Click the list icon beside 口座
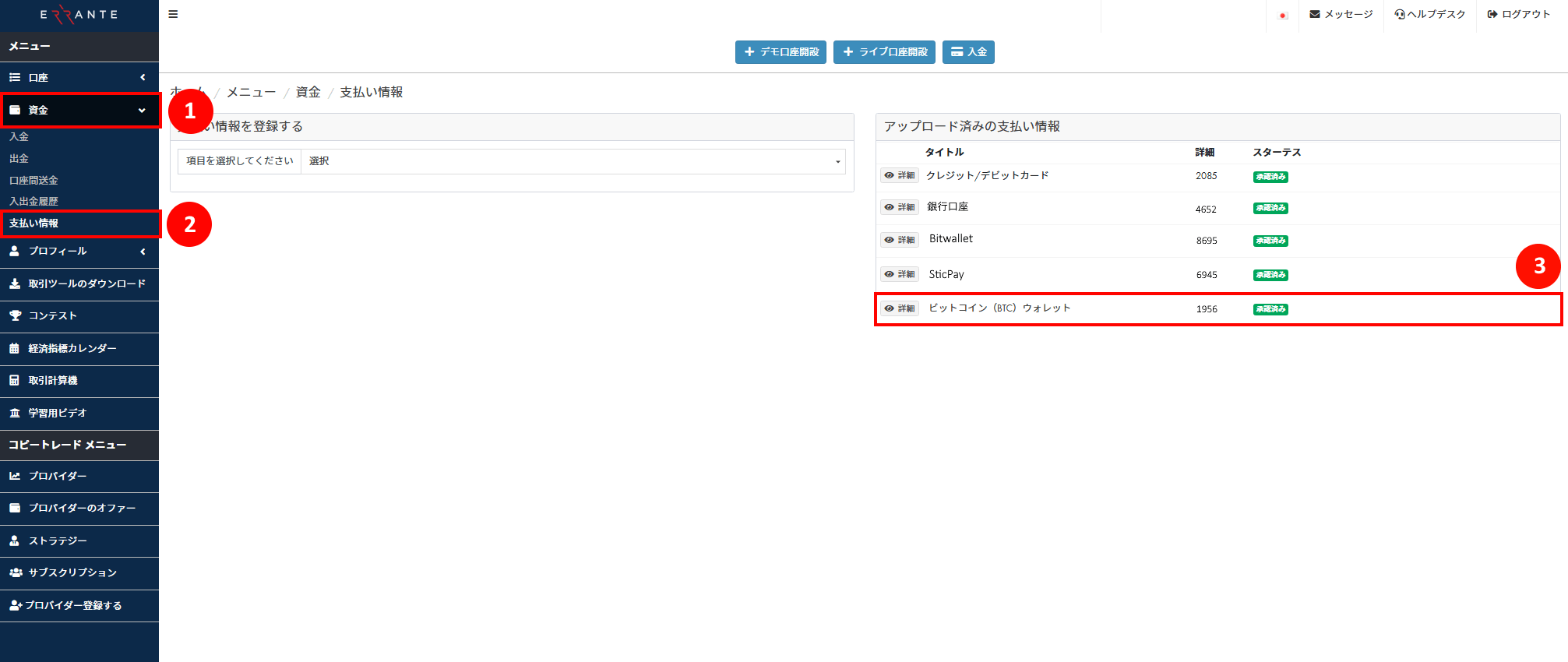The height and width of the screenshot is (662, 1568). point(14,77)
